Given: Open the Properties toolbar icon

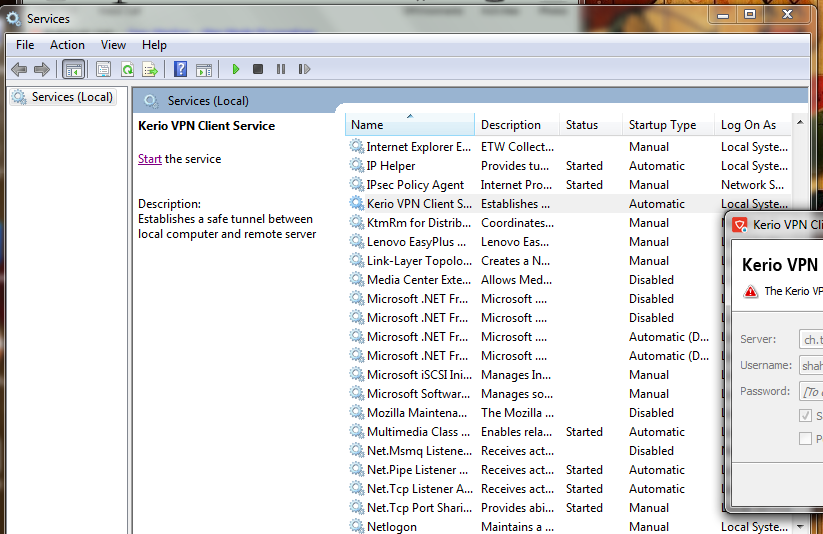Looking at the screenshot, I should (x=103, y=69).
